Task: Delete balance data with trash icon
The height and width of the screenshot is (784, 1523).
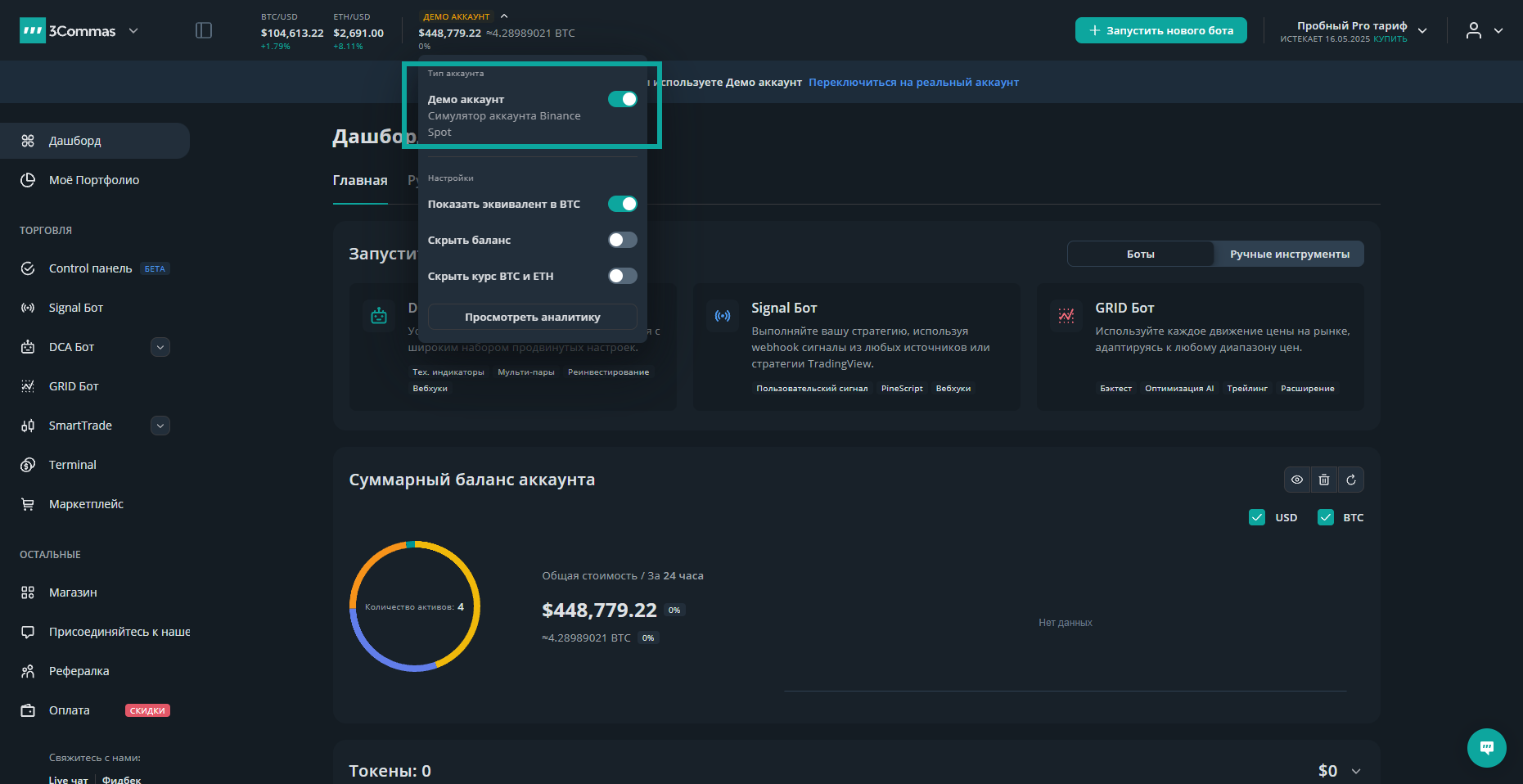Action: [x=1324, y=480]
